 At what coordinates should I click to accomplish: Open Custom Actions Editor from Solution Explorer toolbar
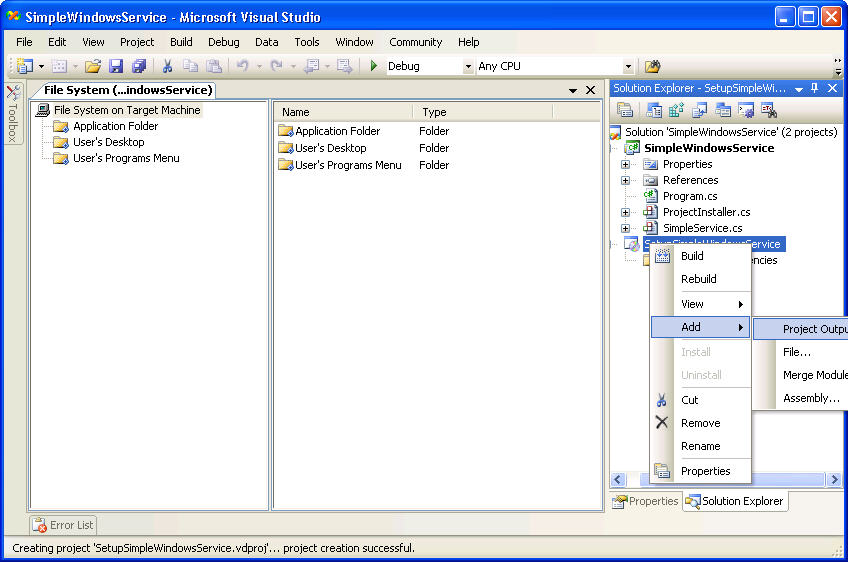click(x=746, y=110)
